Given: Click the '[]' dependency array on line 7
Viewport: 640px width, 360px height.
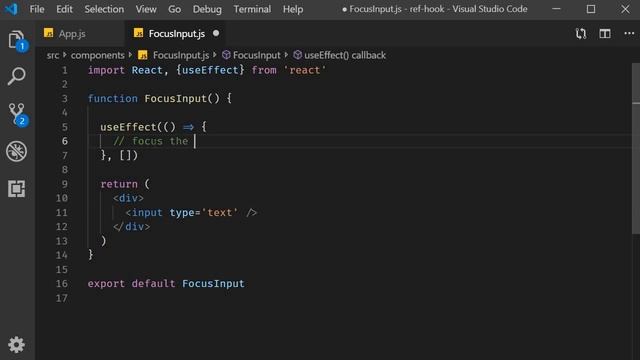Looking at the screenshot, I should (x=125, y=156).
